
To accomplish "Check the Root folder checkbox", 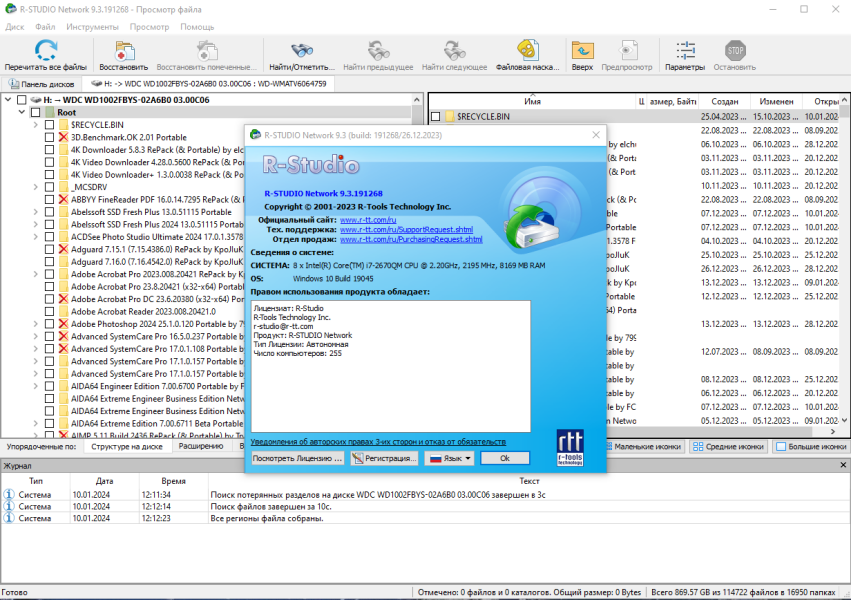I will click(35, 112).
